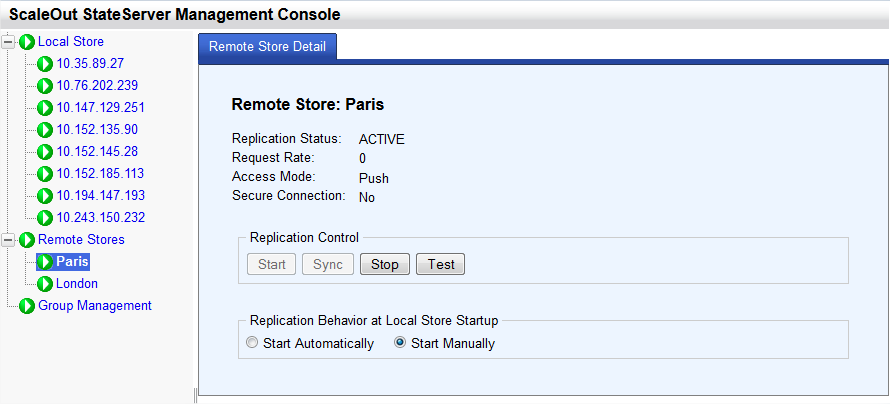Select host 10.35.89.27 in the tree

(90, 64)
